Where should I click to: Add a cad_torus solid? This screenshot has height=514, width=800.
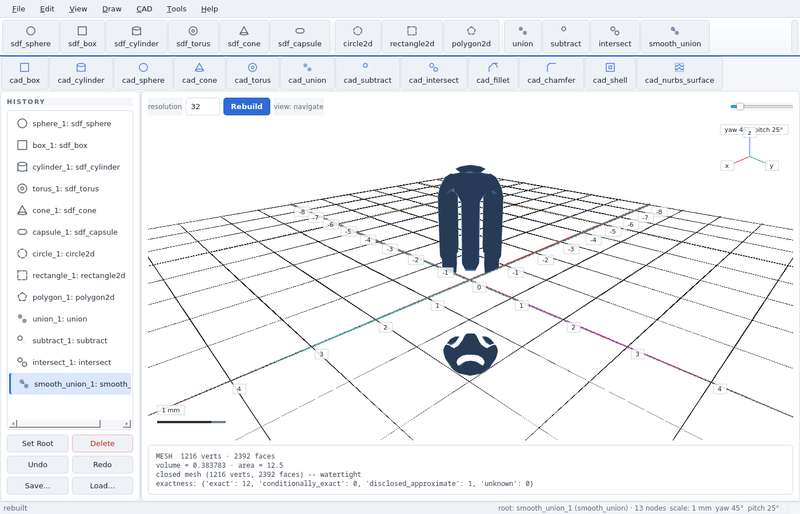253,74
